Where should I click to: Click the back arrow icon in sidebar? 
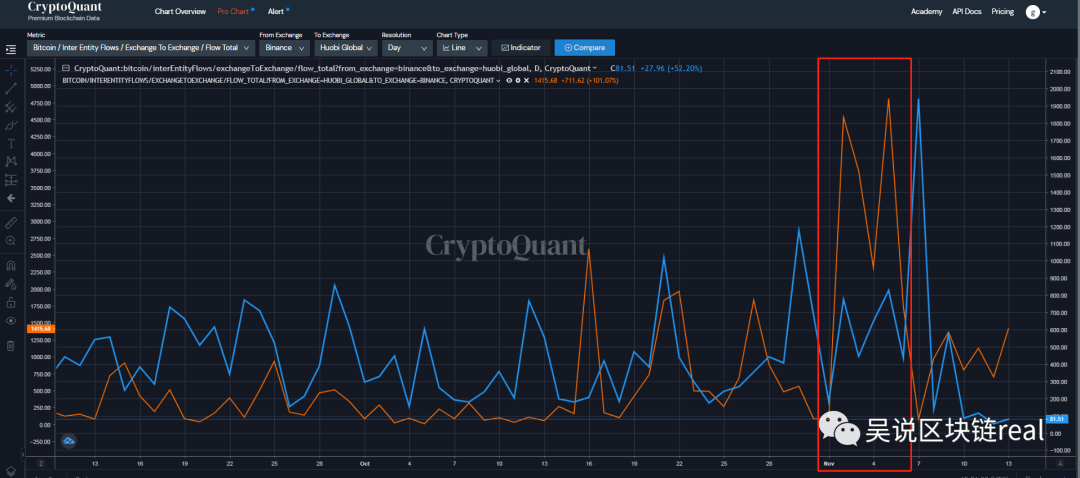click(11, 198)
